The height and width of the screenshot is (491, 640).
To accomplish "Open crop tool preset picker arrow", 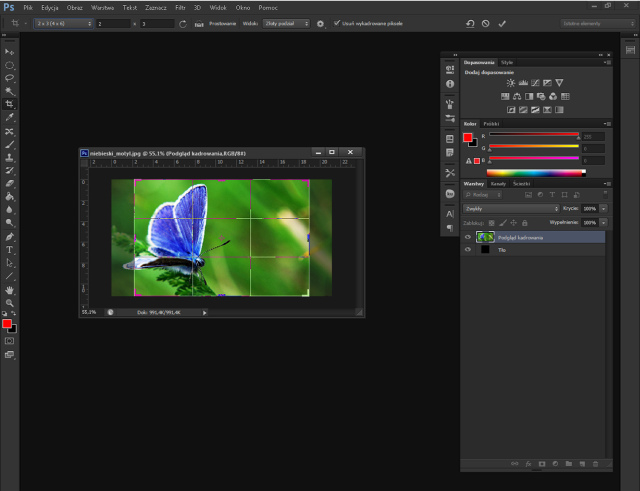I will (25, 24).
